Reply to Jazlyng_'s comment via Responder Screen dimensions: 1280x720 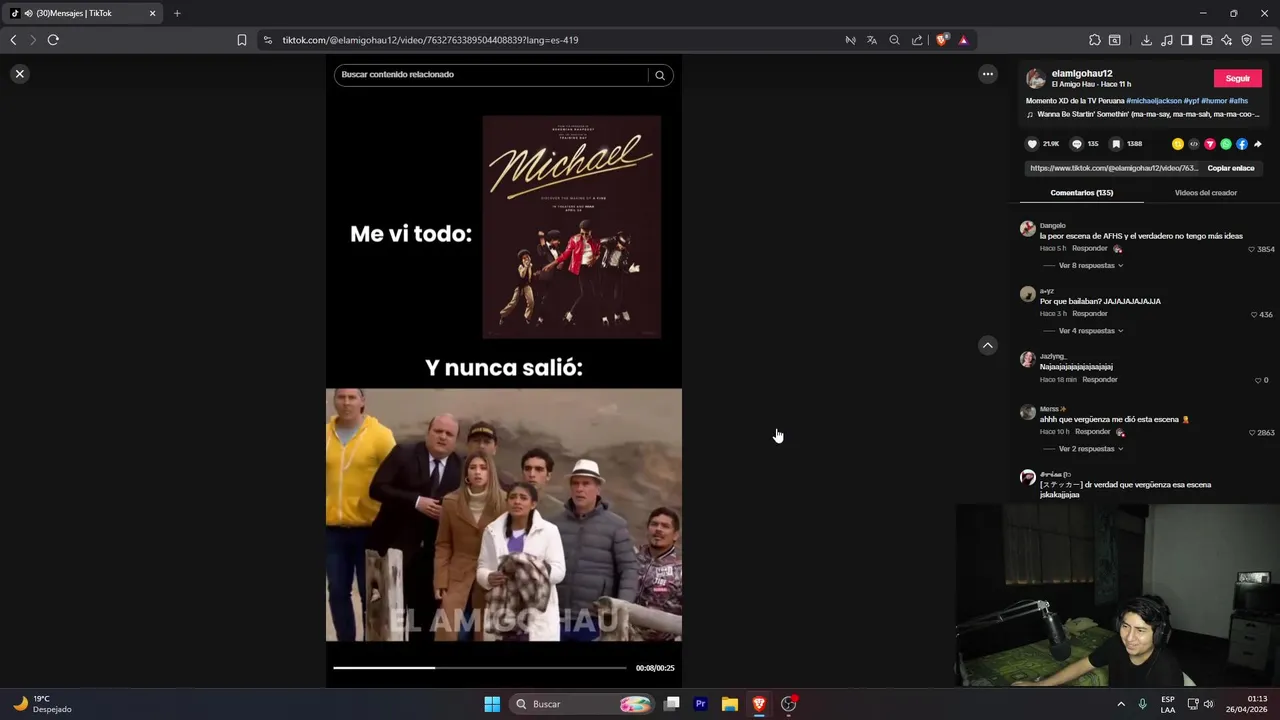(x=1099, y=379)
